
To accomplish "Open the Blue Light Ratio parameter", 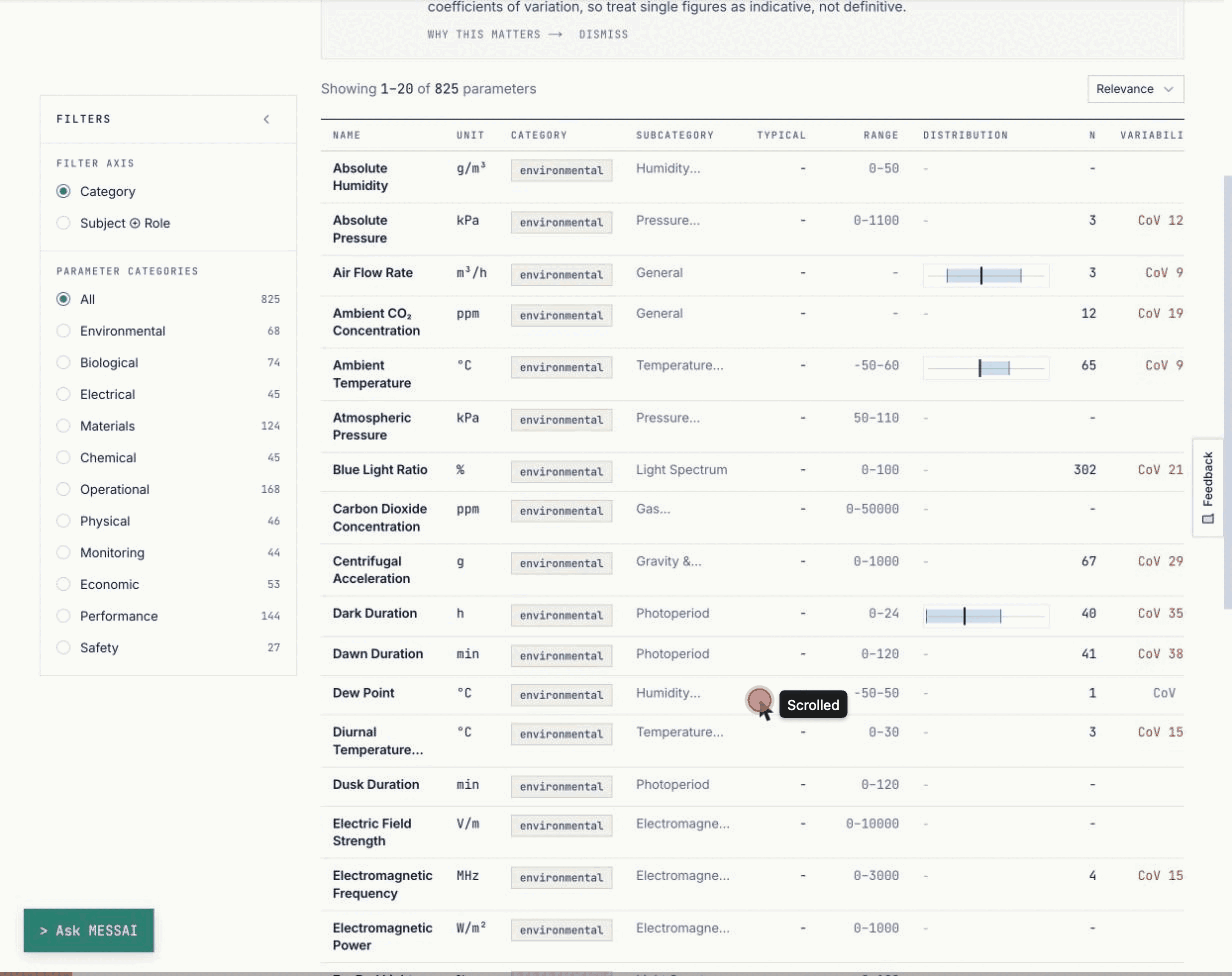I will [380, 470].
